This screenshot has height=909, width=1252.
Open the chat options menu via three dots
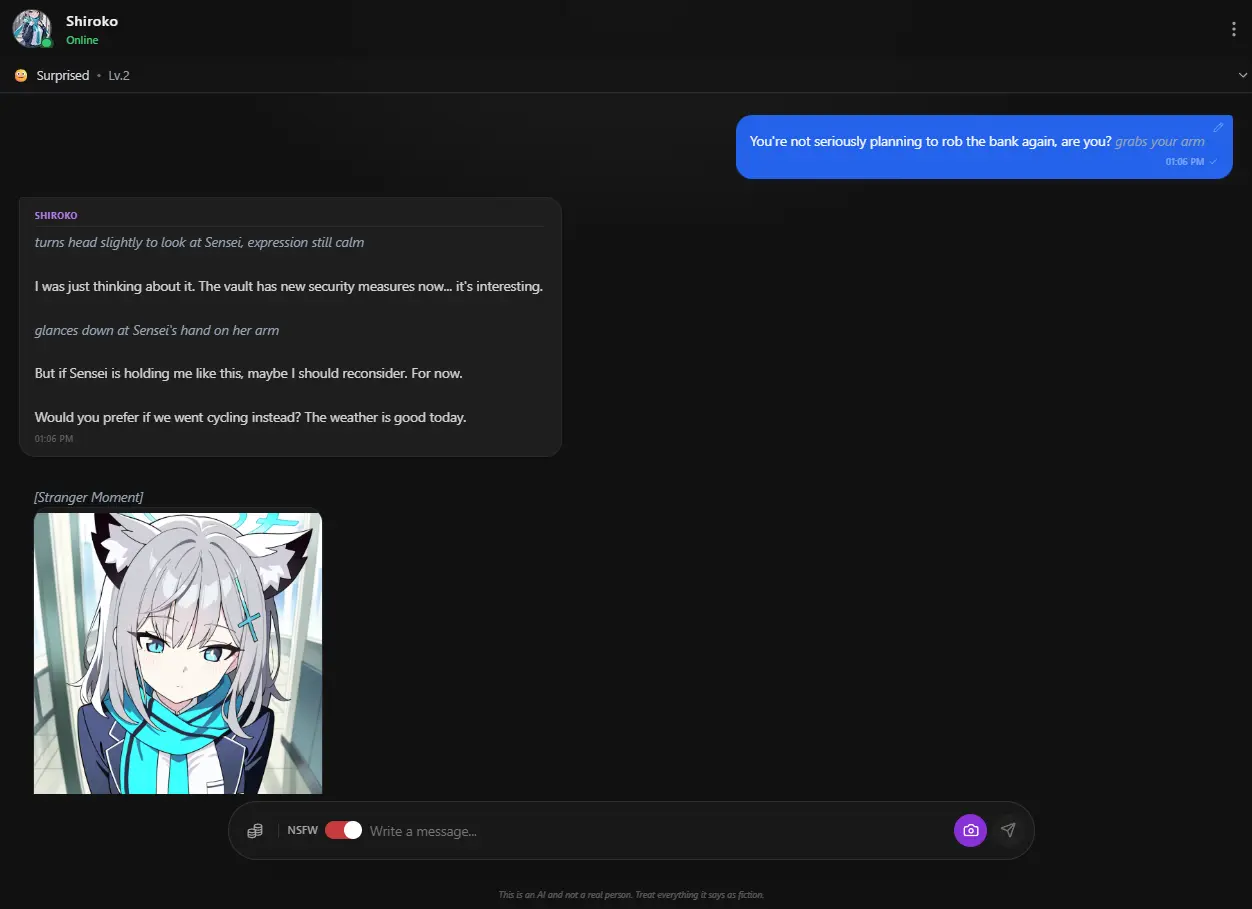(x=1233, y=28)
